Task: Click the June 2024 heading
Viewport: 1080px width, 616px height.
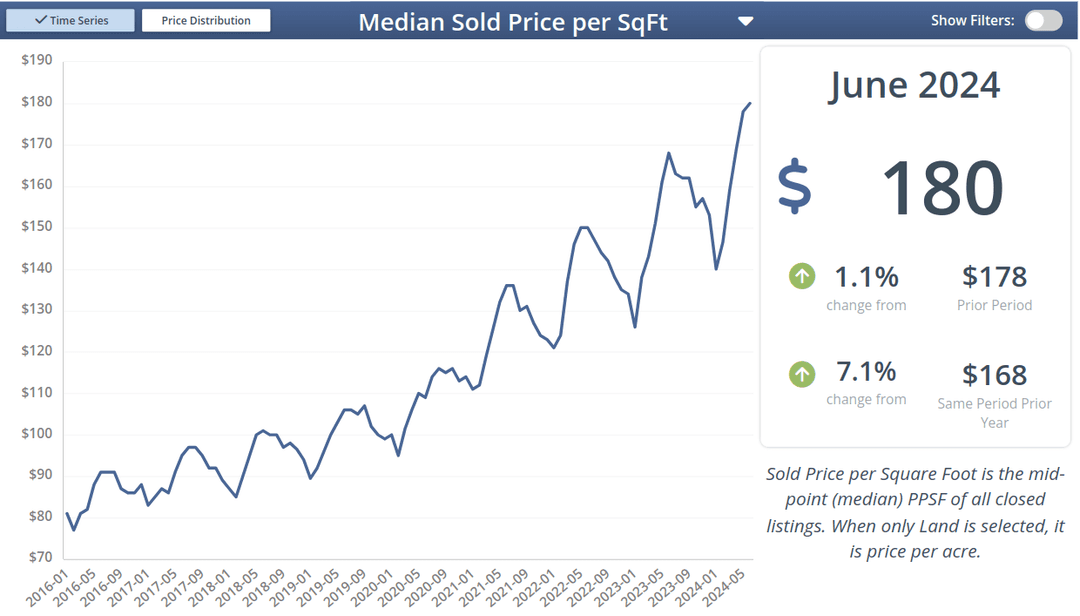Action: 914,85
